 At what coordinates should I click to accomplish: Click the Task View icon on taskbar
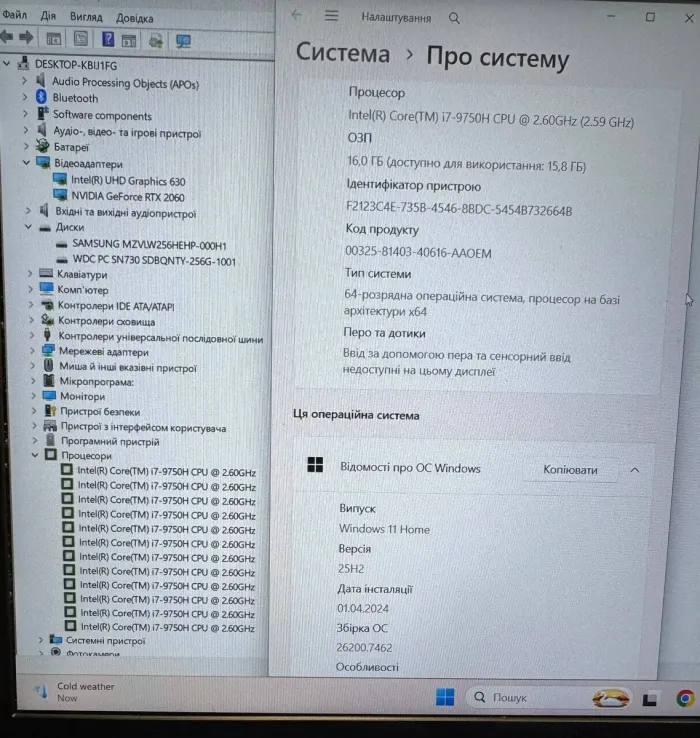(x=649, y=699)
